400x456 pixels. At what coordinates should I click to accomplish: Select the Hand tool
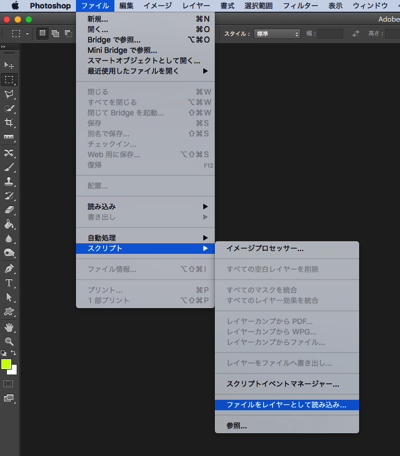pos(9,327)
